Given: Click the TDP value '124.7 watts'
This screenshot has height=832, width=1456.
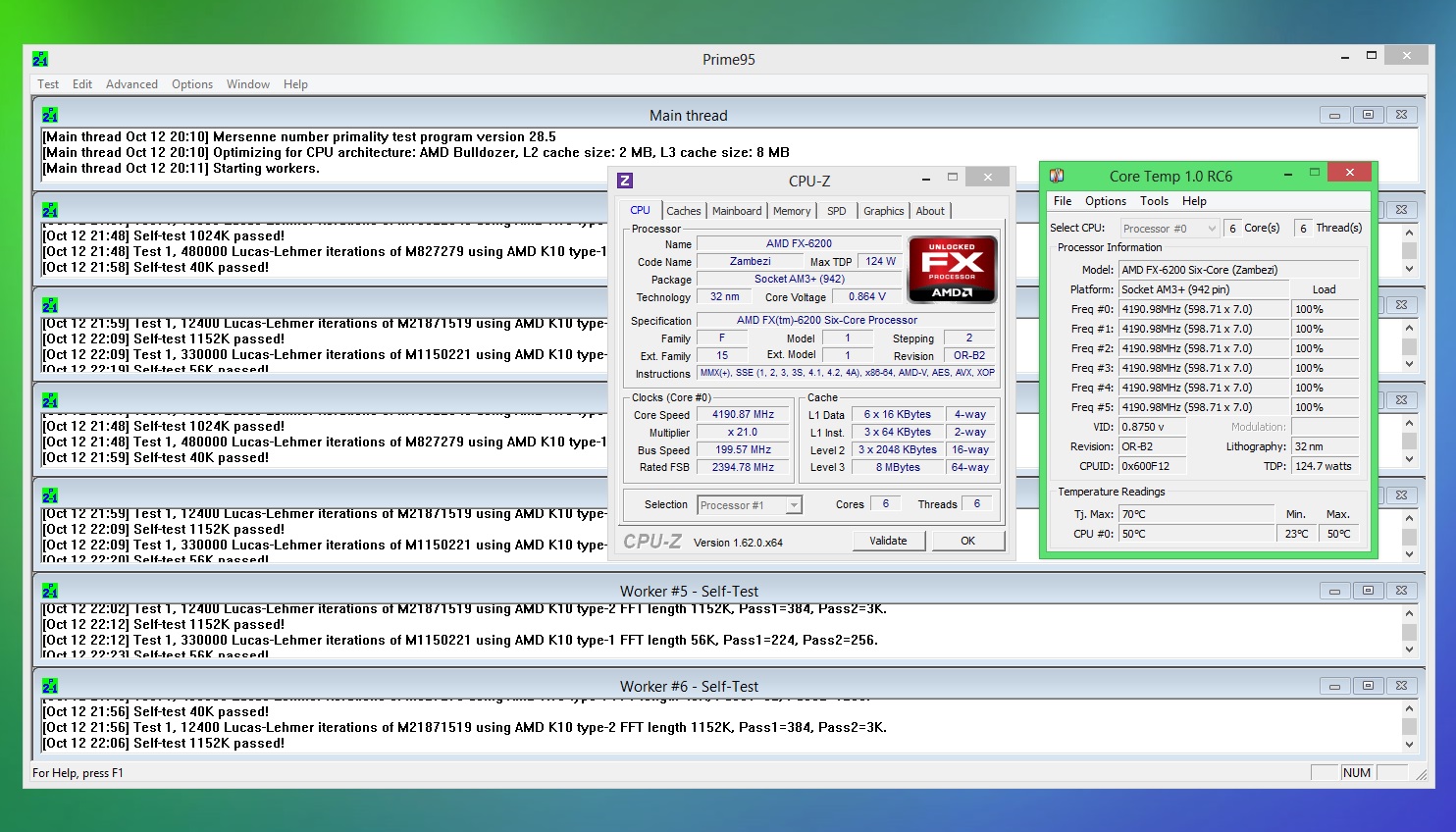Looking at the screenshot, I should click(x=1325, y=466).
